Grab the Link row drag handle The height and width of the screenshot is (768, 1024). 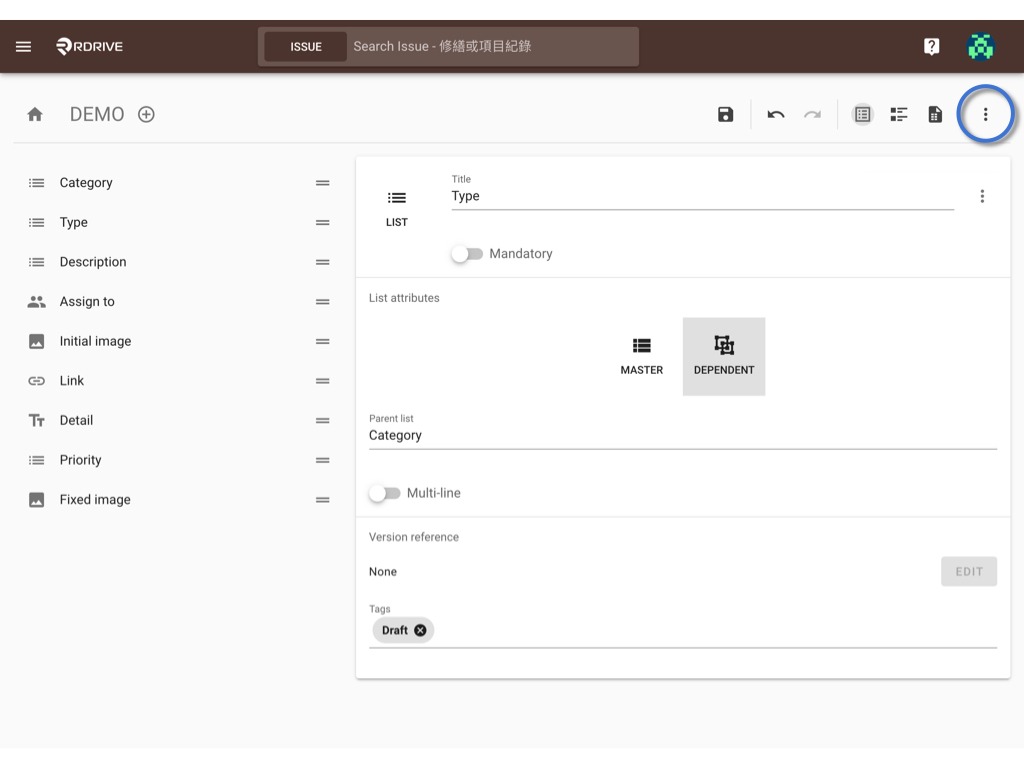(x=323, y=381)
